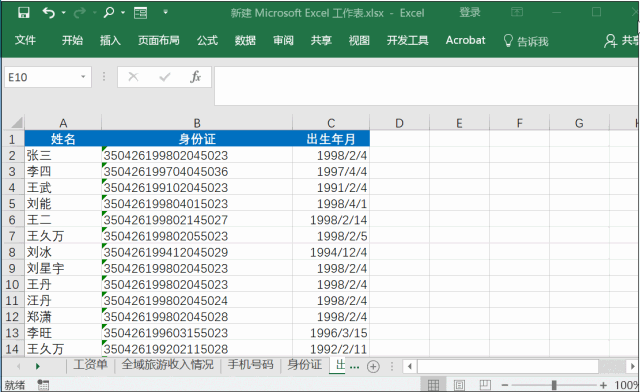Click horizontal scrollbar left arrow
640x392 pixels.
[x=410, y=366]
